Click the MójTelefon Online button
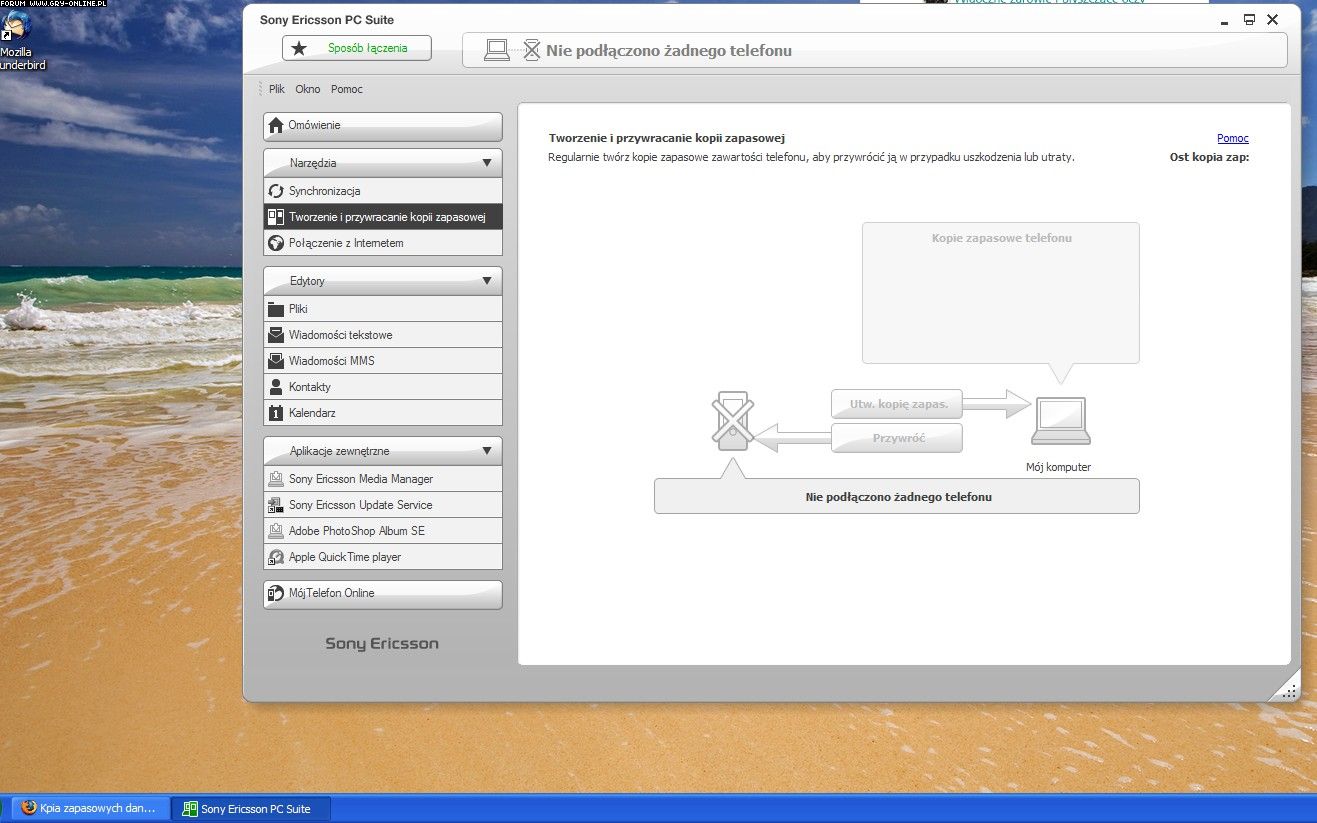This screenshot has height=823, width=1317. click(x=383, y=594)
